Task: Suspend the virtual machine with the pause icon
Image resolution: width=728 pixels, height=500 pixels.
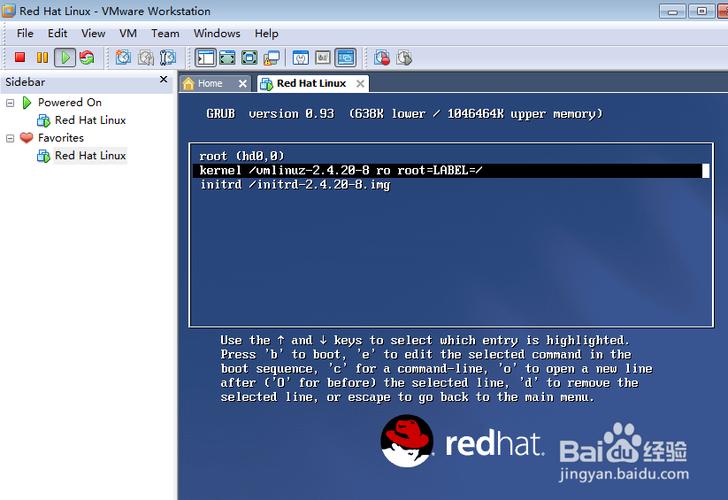Action: tap(42, 57)
